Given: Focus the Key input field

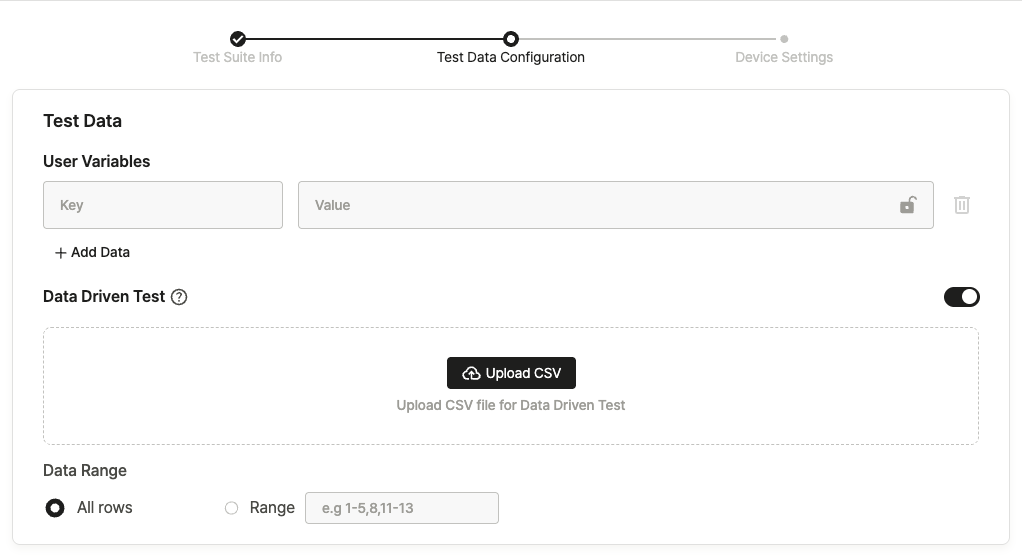Looking at the screenshot, I should 163,205.
